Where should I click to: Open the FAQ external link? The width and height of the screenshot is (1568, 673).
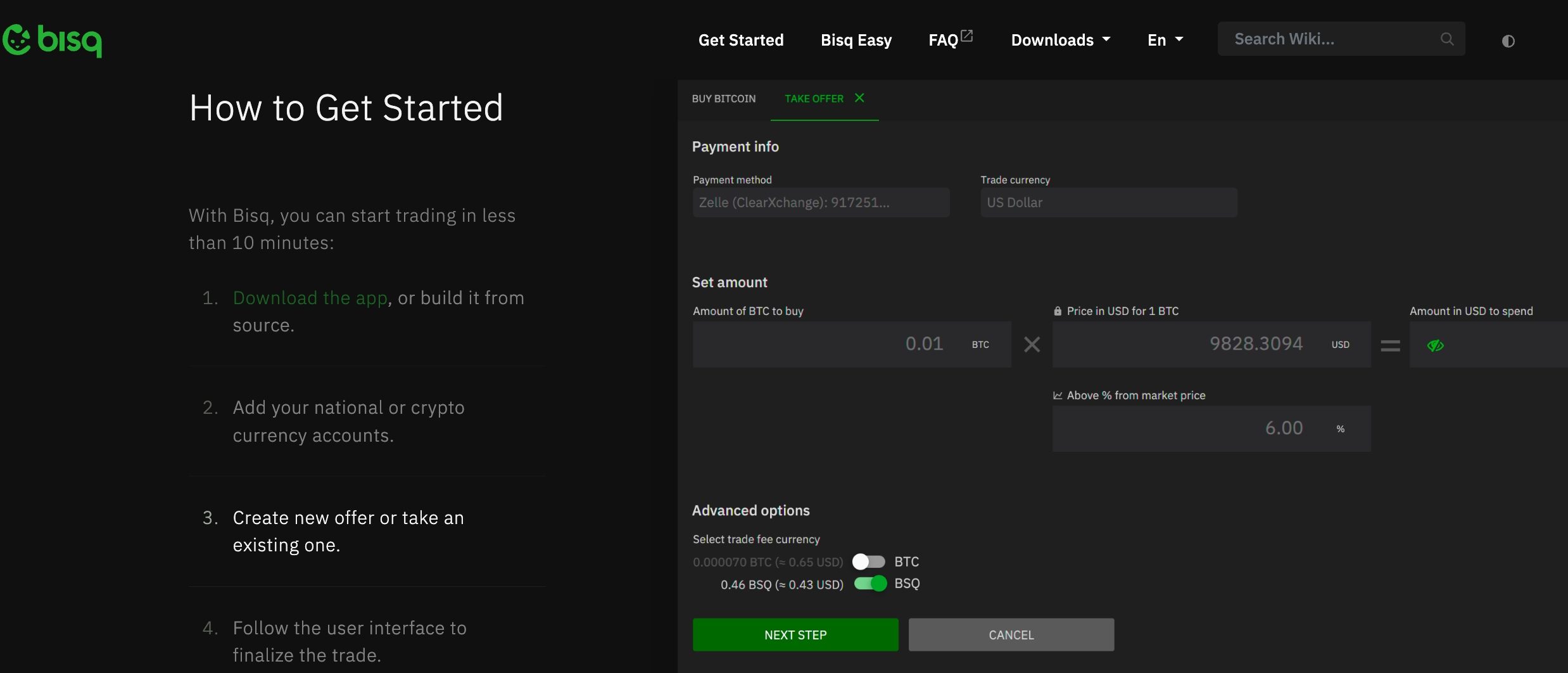(951, 39)
